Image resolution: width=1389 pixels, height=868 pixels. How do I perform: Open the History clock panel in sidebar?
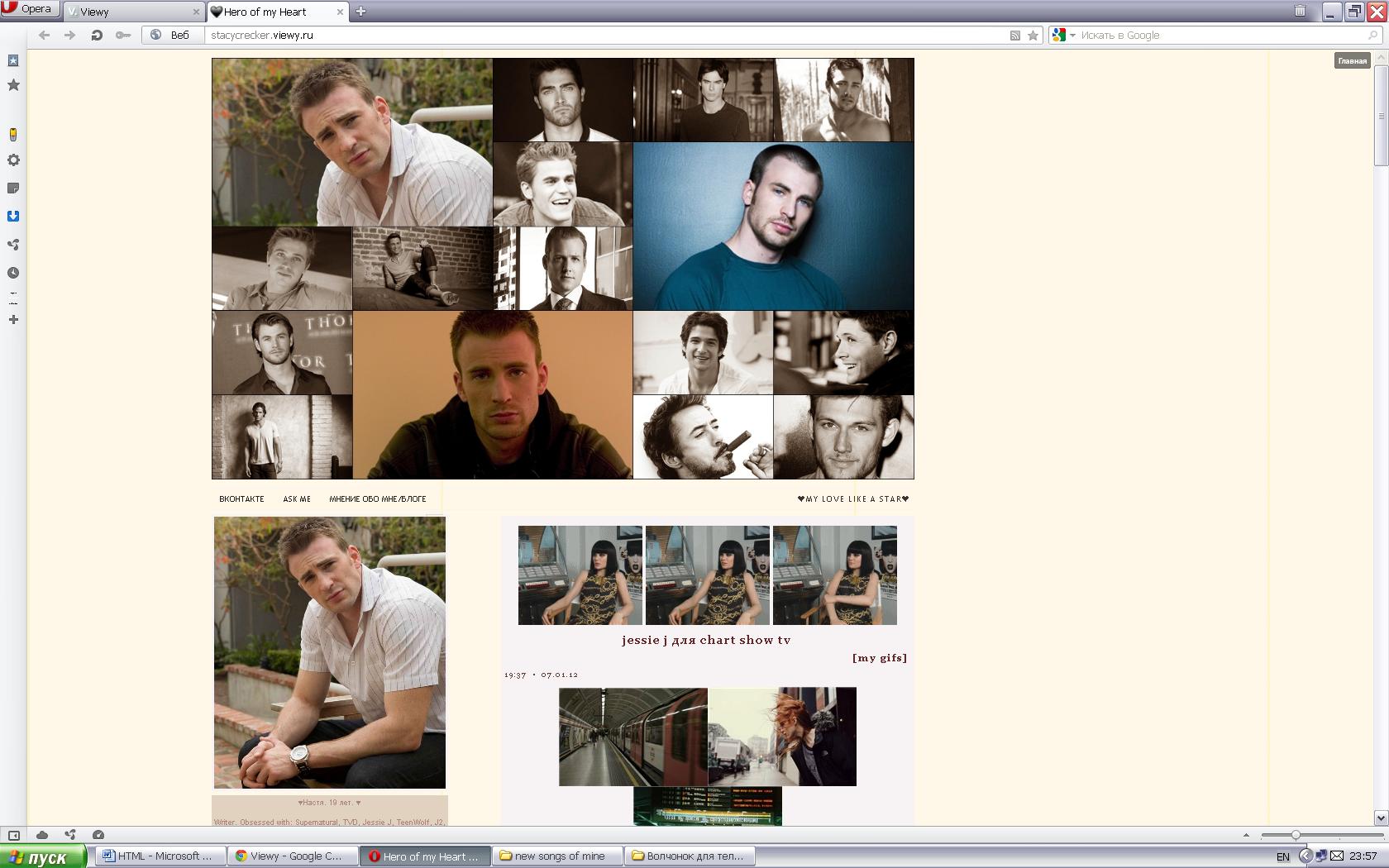tap(13, 273)
